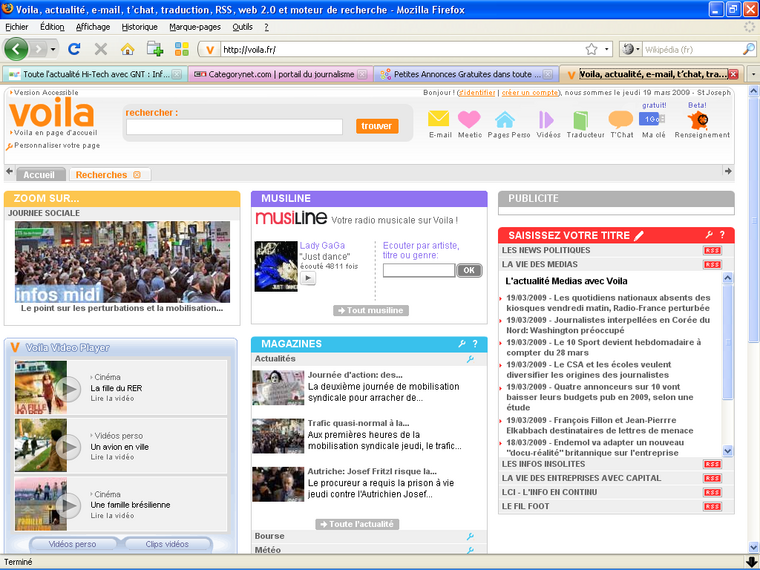Click the Vidéos perso button
This screenshot has width=760, height=570.
coord(73,545)
